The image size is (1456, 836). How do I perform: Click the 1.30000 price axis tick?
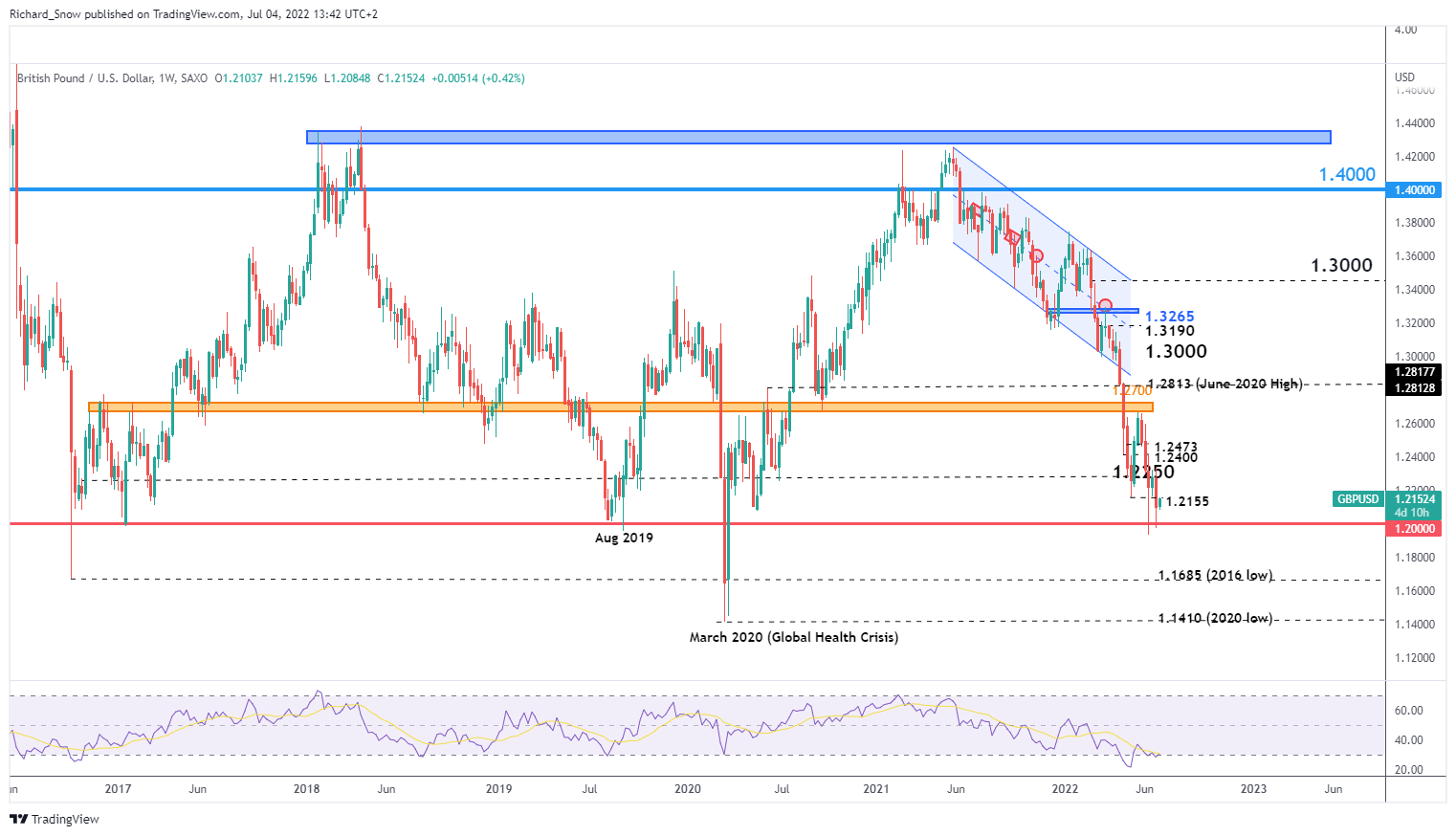coord(1414,357)
